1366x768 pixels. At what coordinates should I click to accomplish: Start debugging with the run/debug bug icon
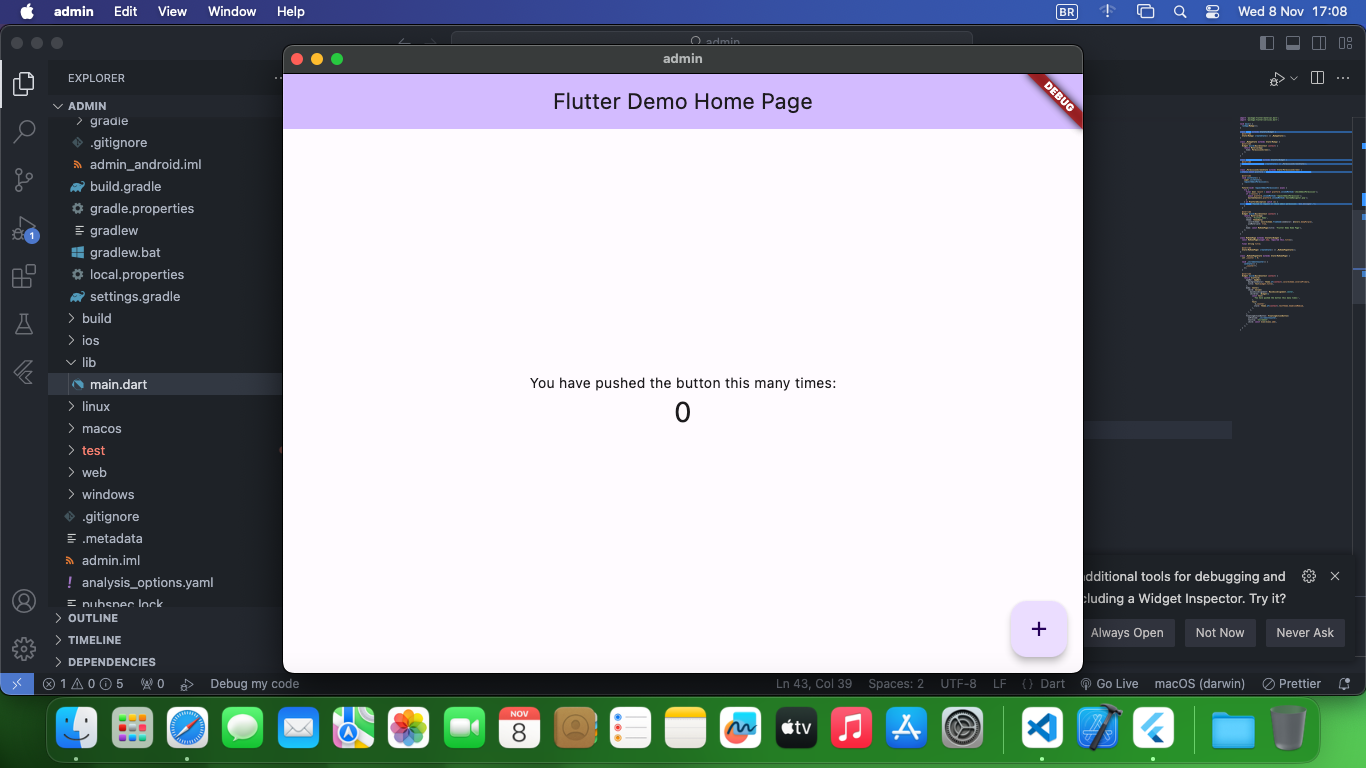tap(1277, 78)
